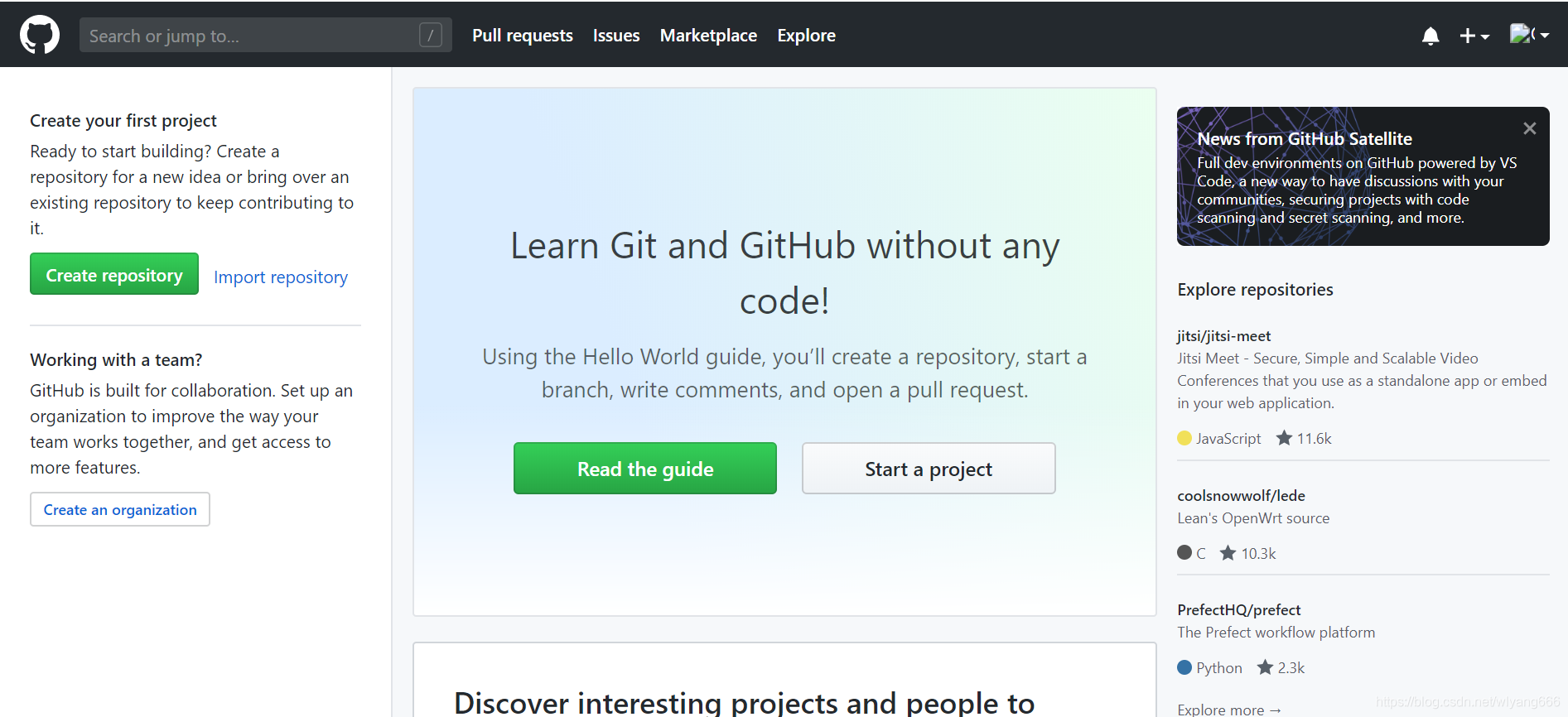
Task: Go to Issues in top navigation
Action: pyautogui.click(x=616, y=36)
